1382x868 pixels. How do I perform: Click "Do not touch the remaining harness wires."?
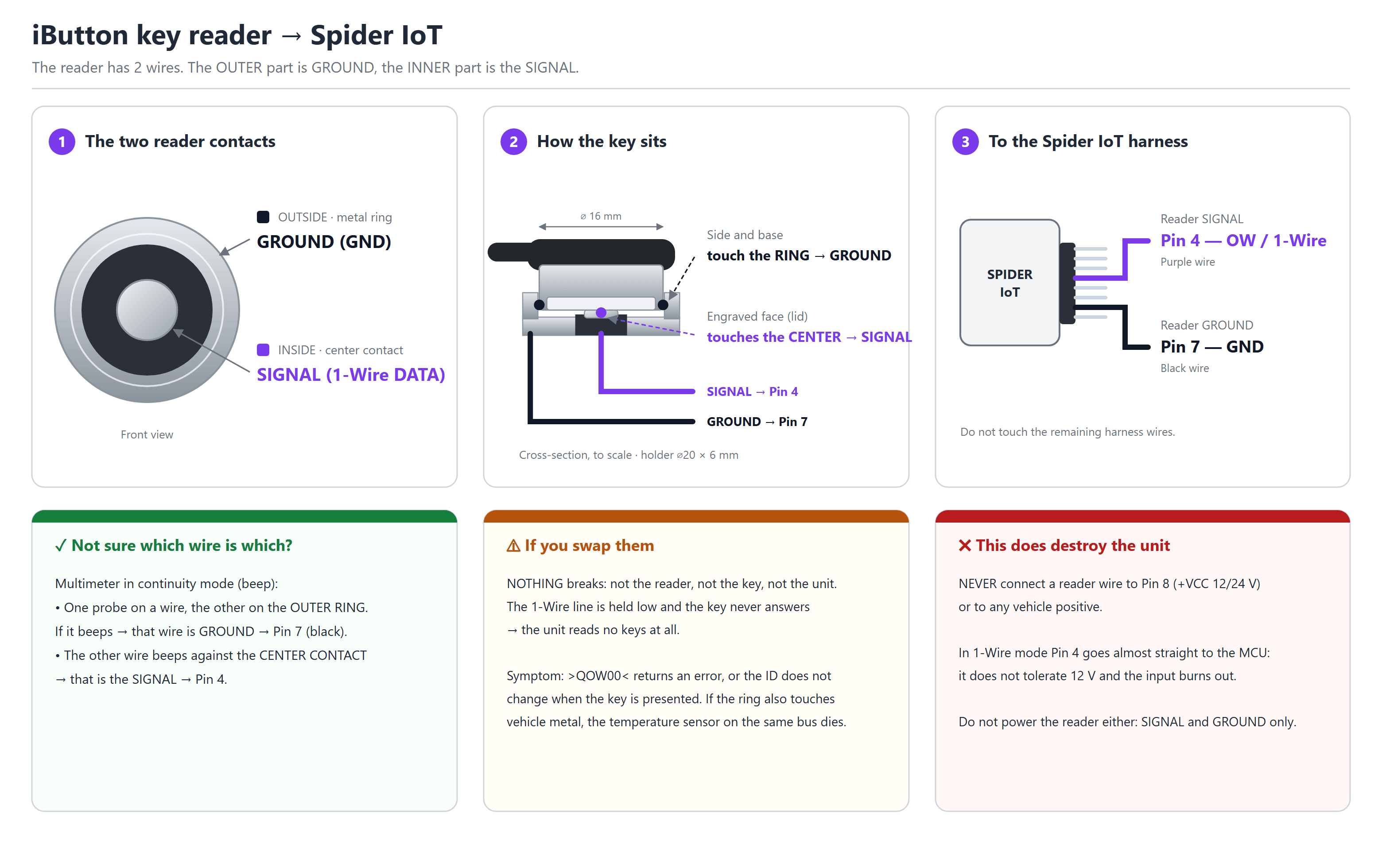click(x=1068, y=432)
